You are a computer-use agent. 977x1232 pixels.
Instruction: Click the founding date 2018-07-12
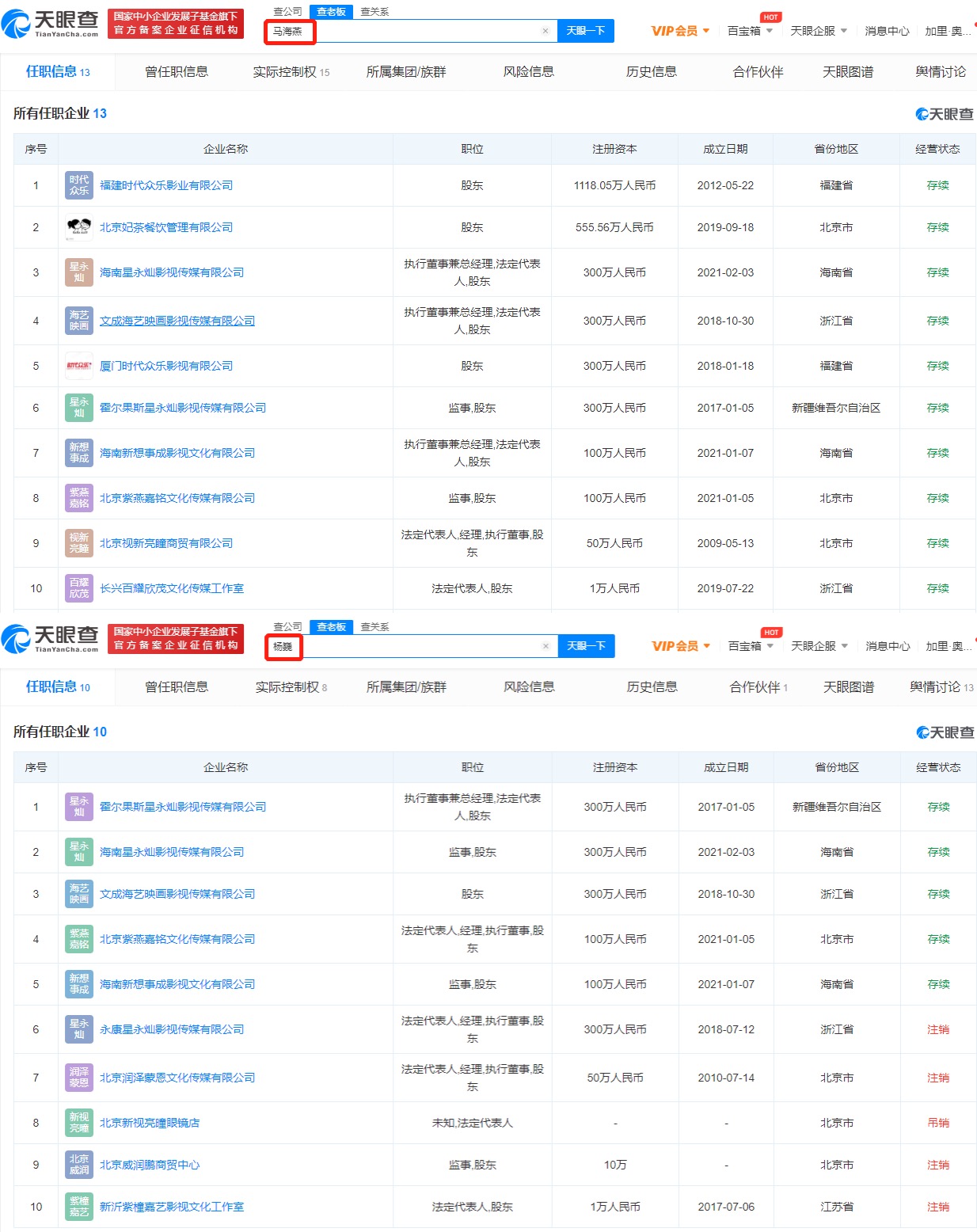tap(726, 1029)
